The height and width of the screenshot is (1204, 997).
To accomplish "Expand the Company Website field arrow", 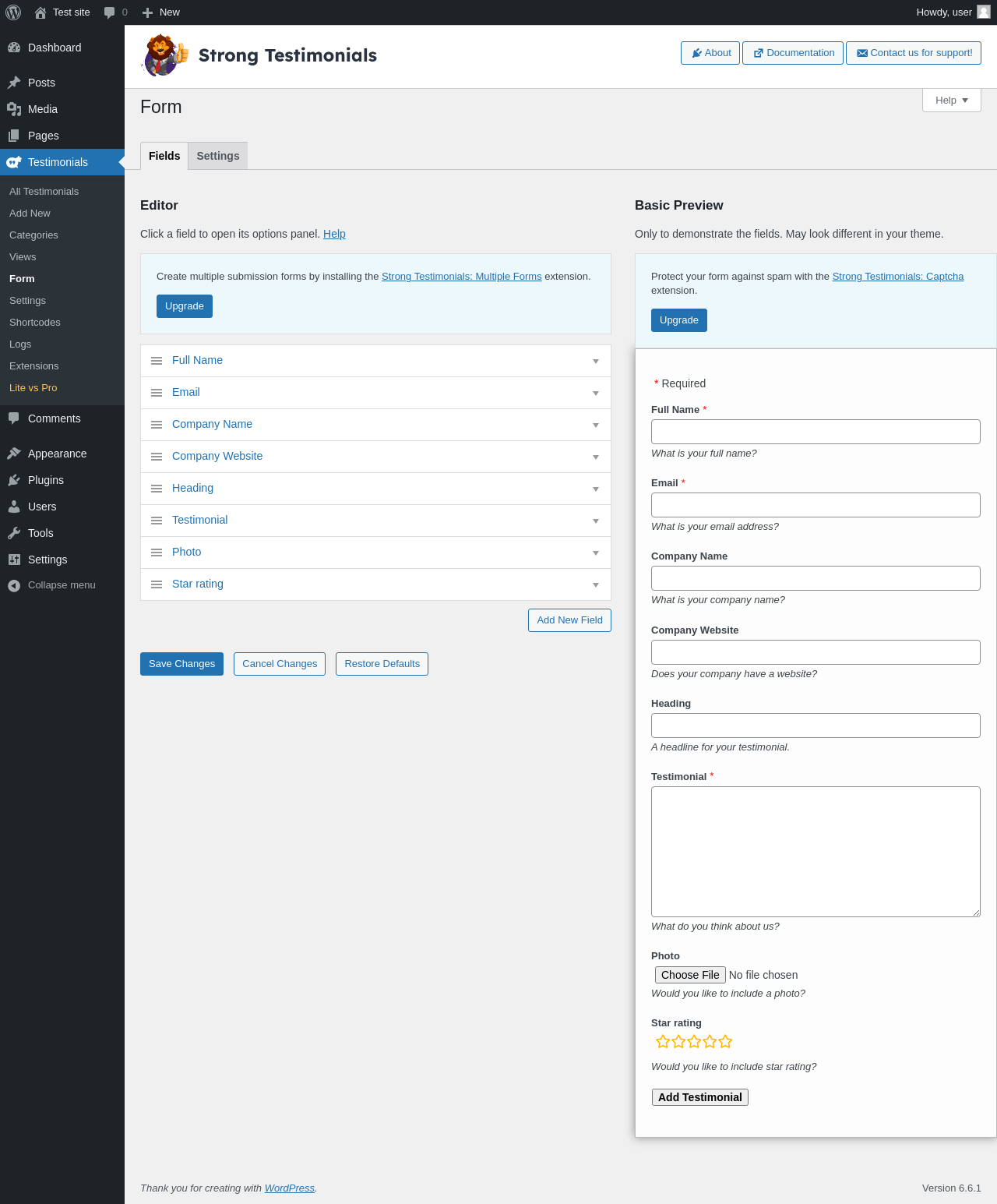I will 596,457.
